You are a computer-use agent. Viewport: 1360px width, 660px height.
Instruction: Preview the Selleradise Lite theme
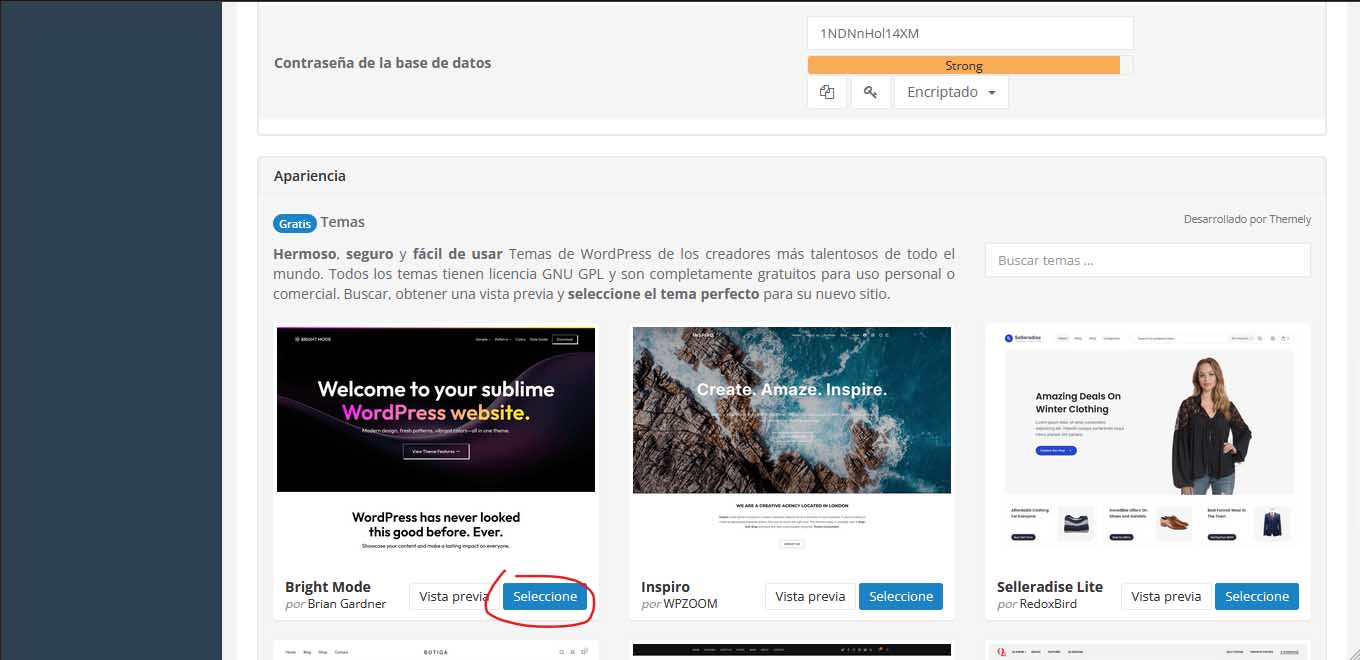1166,596
